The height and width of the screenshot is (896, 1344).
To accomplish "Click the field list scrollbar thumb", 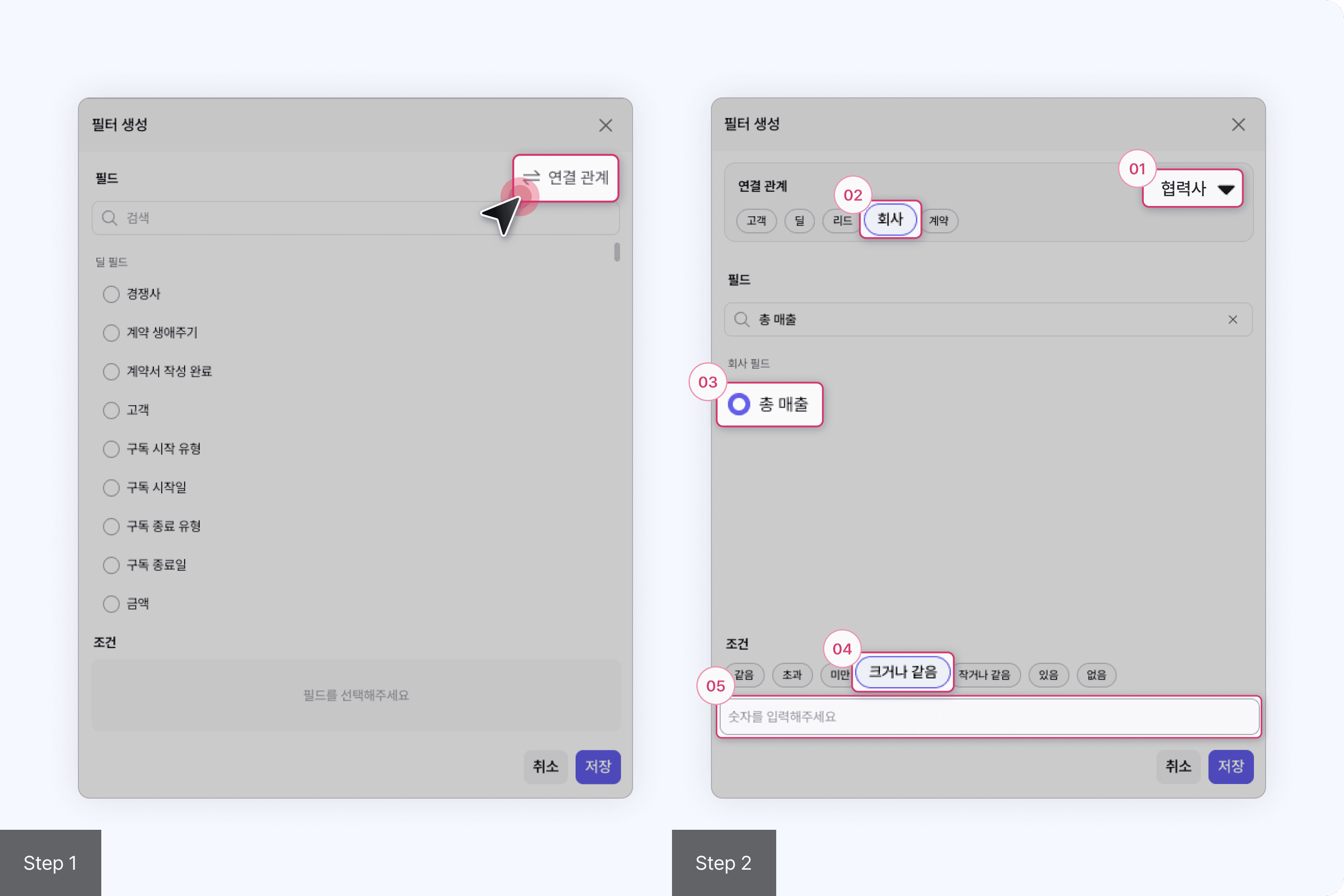I will [616, 252].
